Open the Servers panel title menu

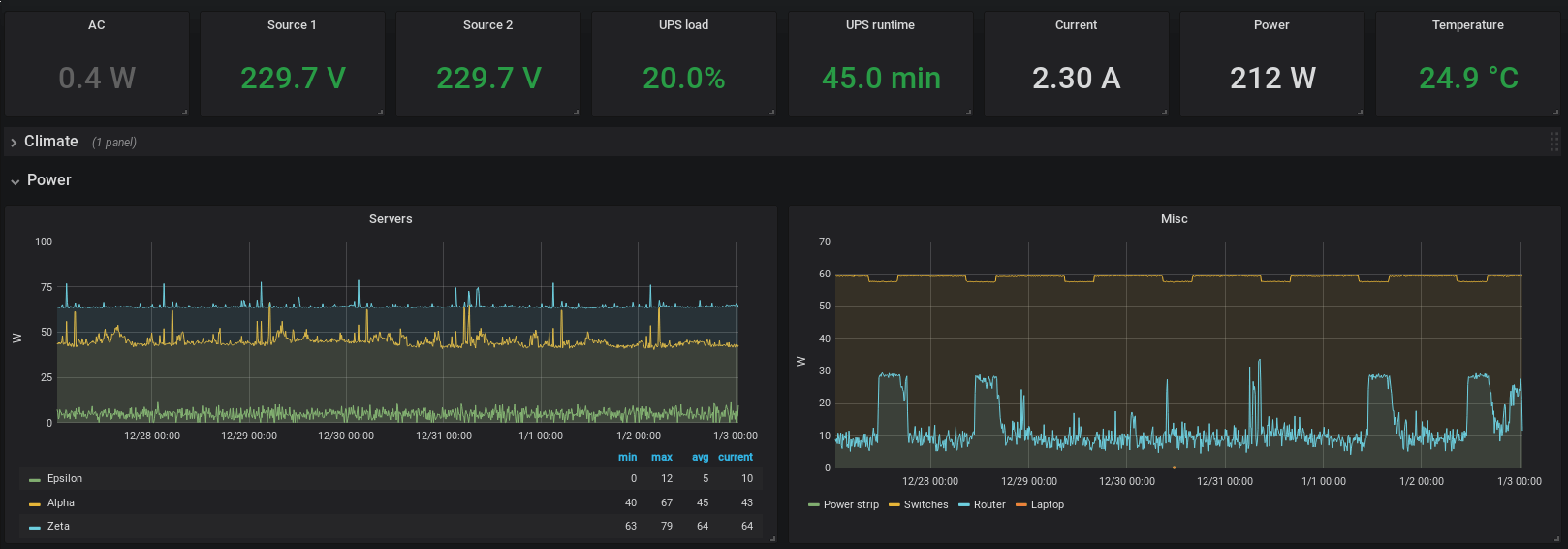tap(391, 219)
